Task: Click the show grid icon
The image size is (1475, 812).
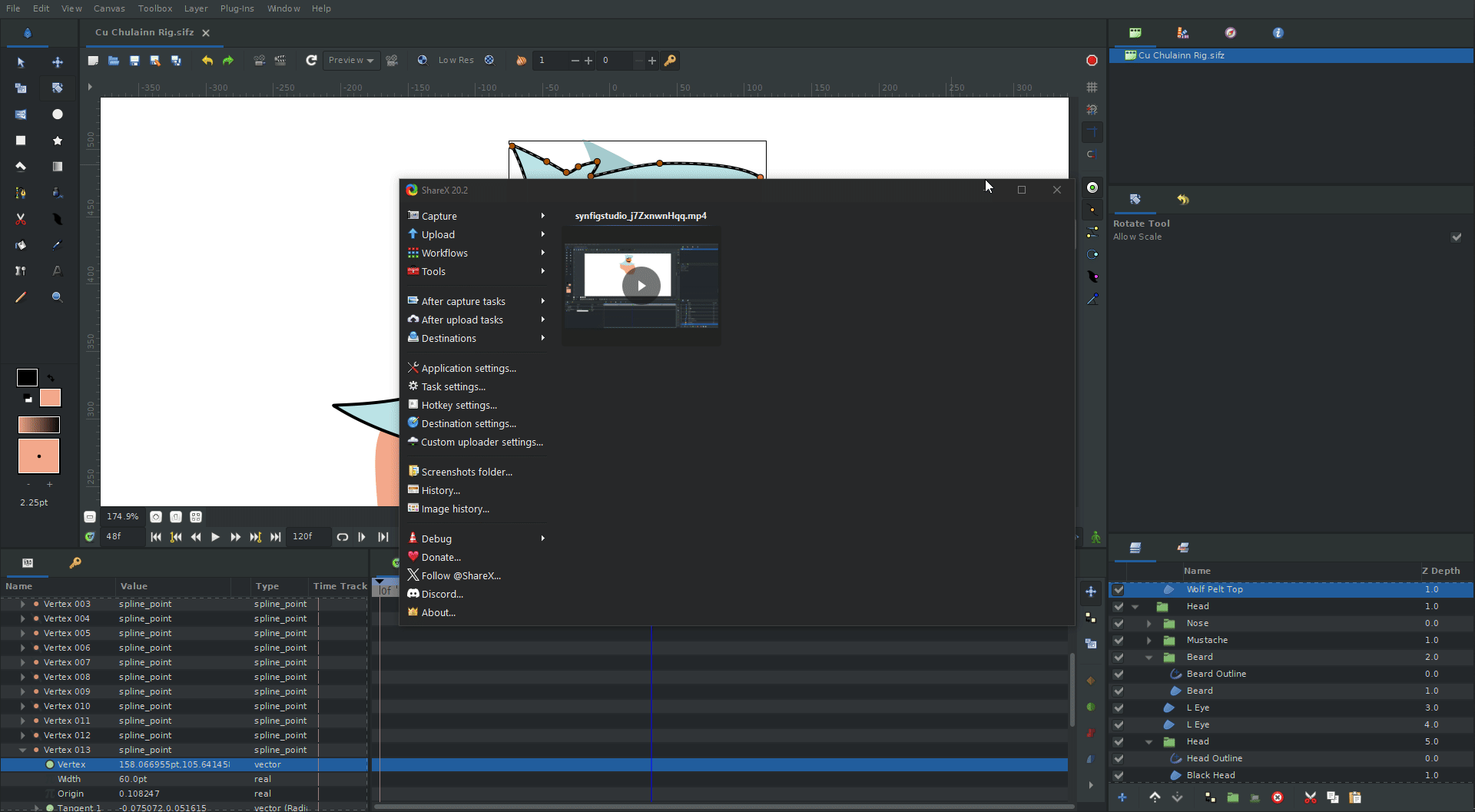Action: pos(1092,88)
